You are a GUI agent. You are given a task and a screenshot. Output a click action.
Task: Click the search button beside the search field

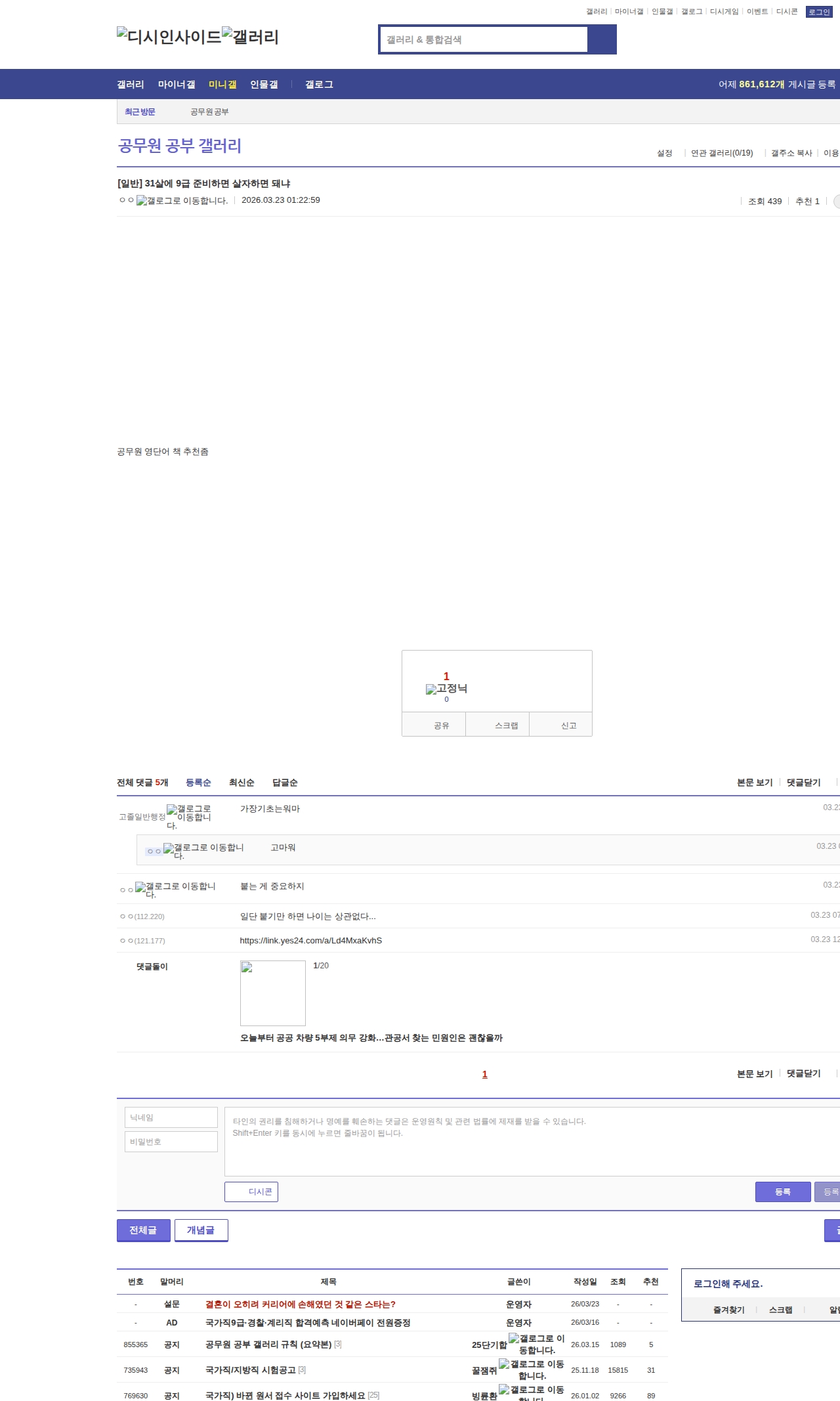point(602,39)
